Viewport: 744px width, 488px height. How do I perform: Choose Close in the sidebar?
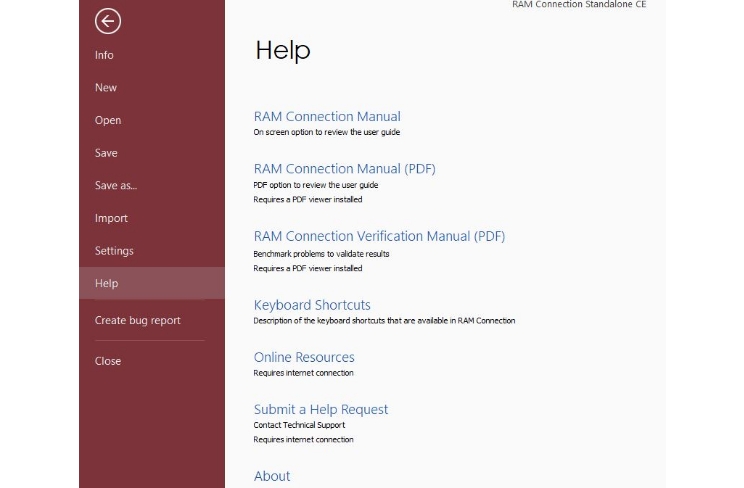(108, 361)
